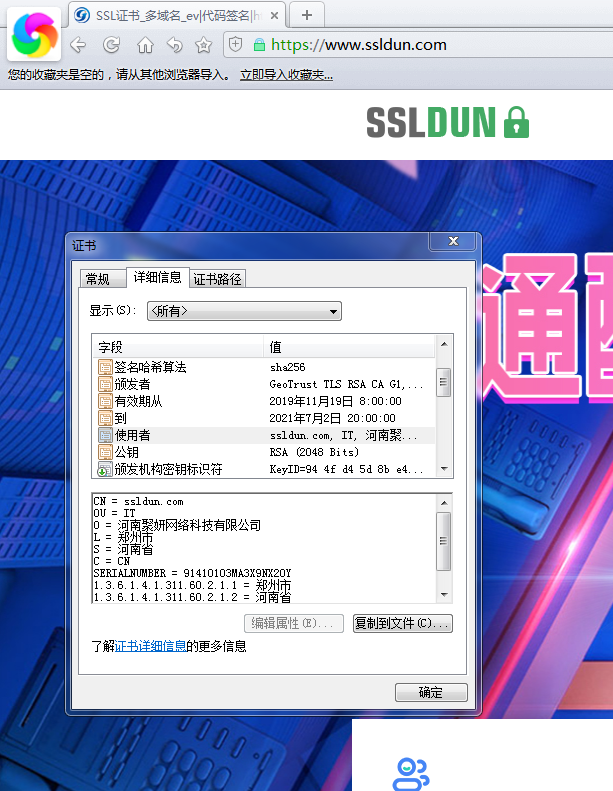This screenshot has width=613, height=791.
Task: Click the RSA (2048 Bits) value
Action: (314, 452)
